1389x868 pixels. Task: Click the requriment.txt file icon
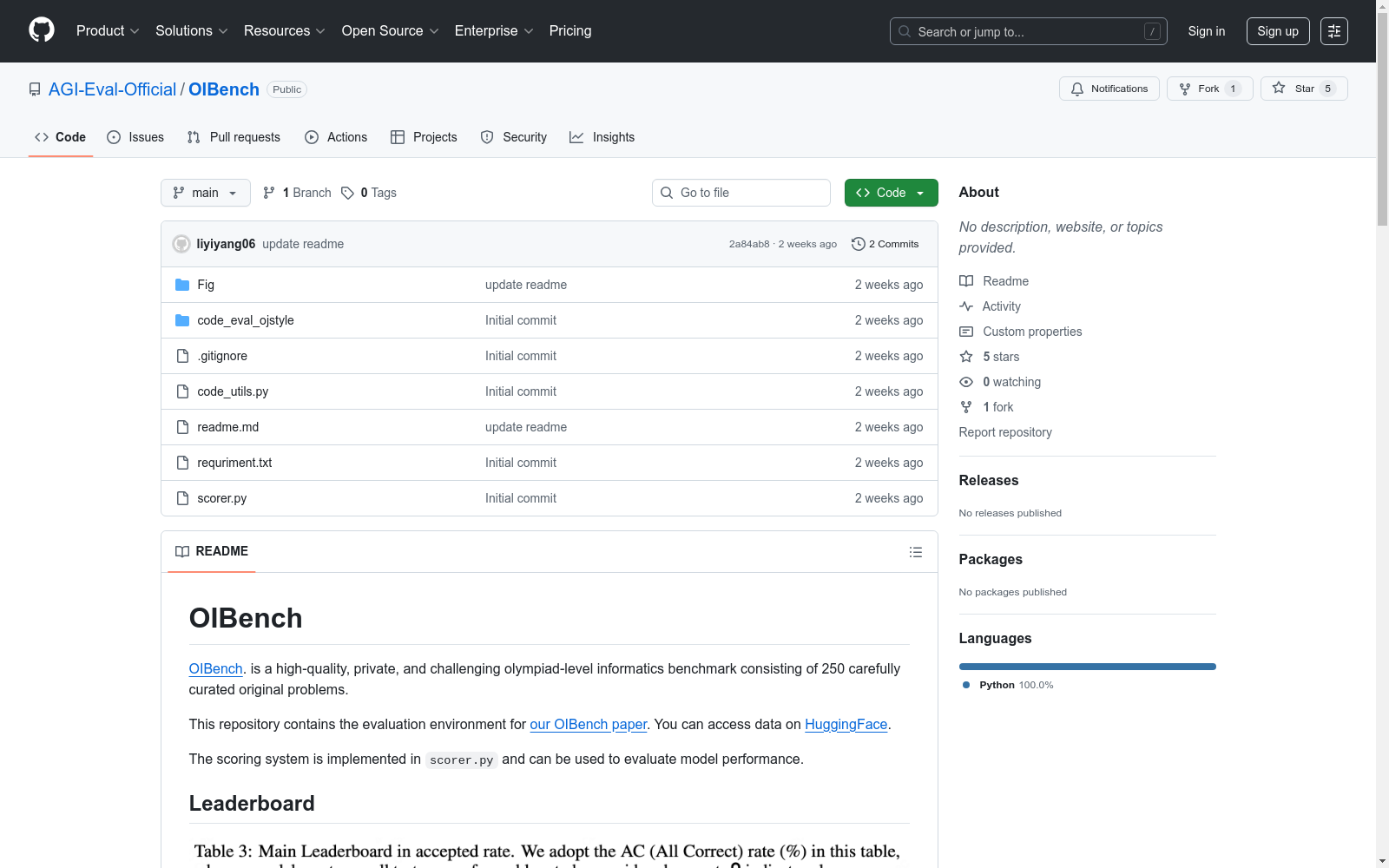point(182,463)
